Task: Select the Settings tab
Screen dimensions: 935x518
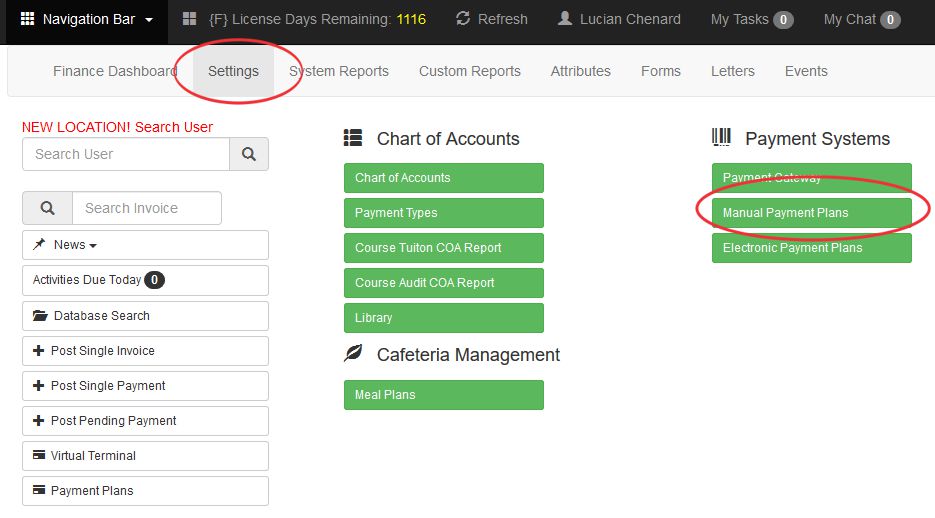Action: click(x=233, y=71)
